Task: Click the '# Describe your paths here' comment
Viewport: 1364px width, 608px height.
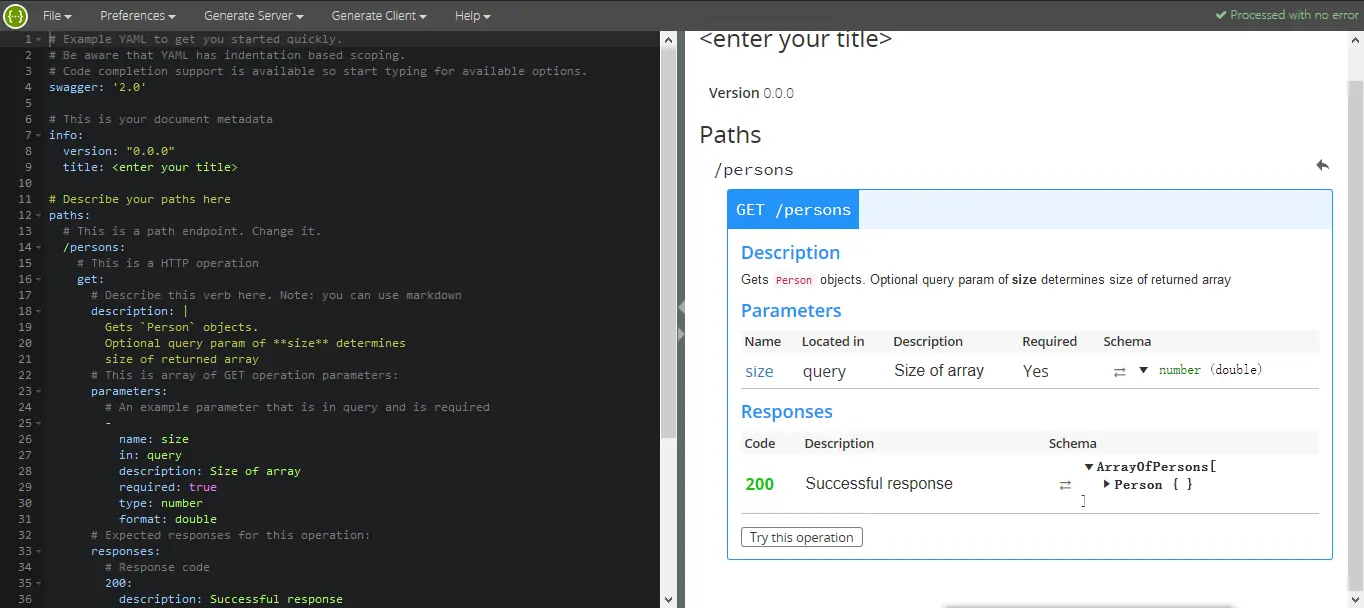Action: pyautogui.click(x=140, y=199)
